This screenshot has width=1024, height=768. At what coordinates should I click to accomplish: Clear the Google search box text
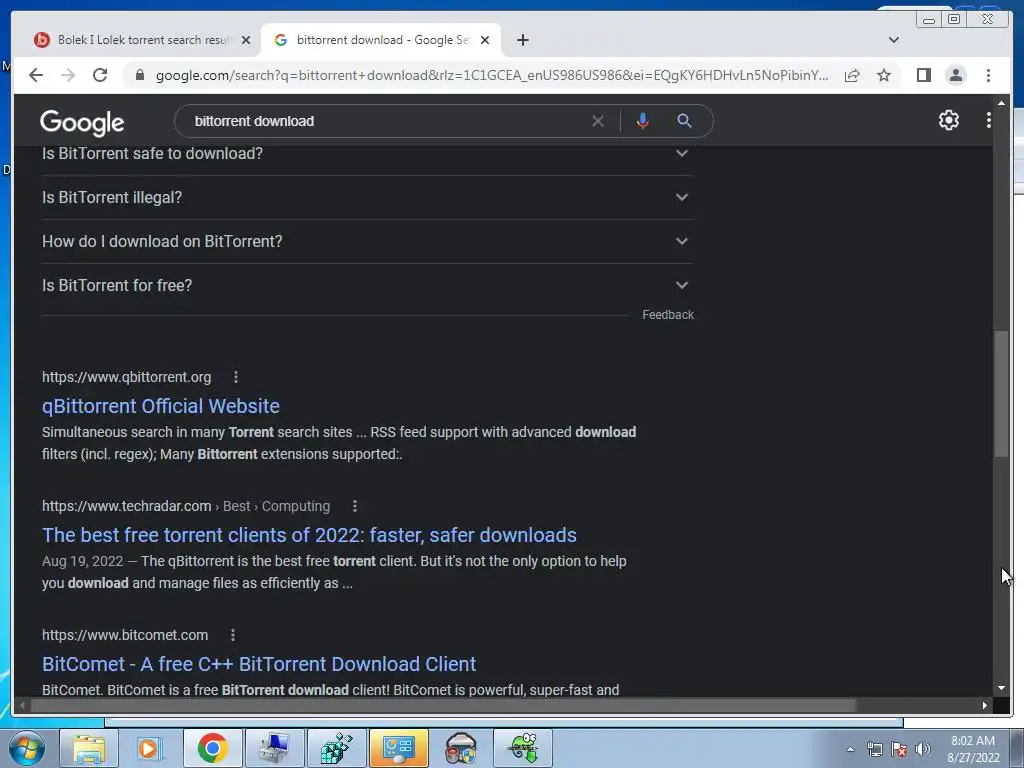[x=598, y=121]
